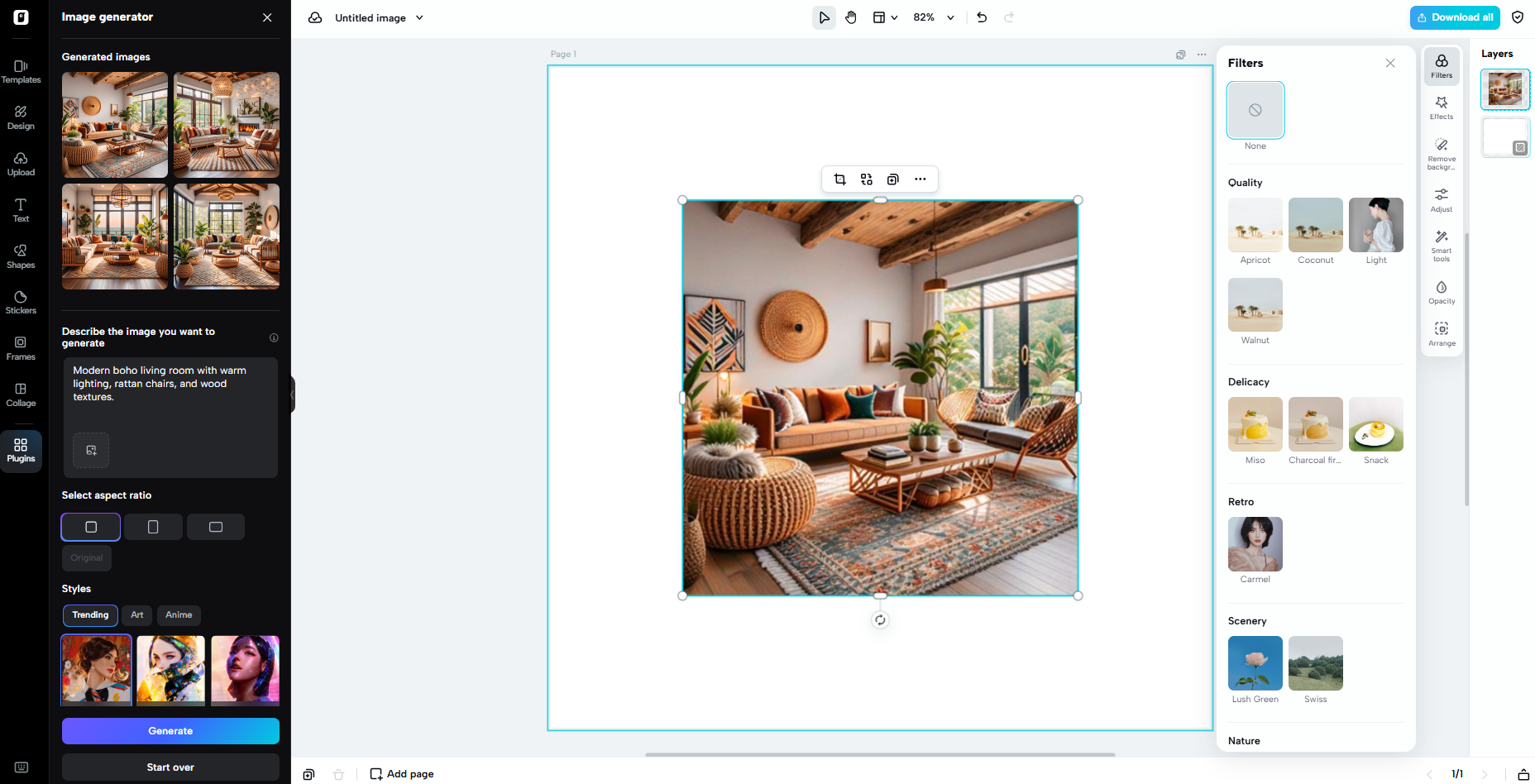Open the Upload sidebar panel

tap(21, 164)
